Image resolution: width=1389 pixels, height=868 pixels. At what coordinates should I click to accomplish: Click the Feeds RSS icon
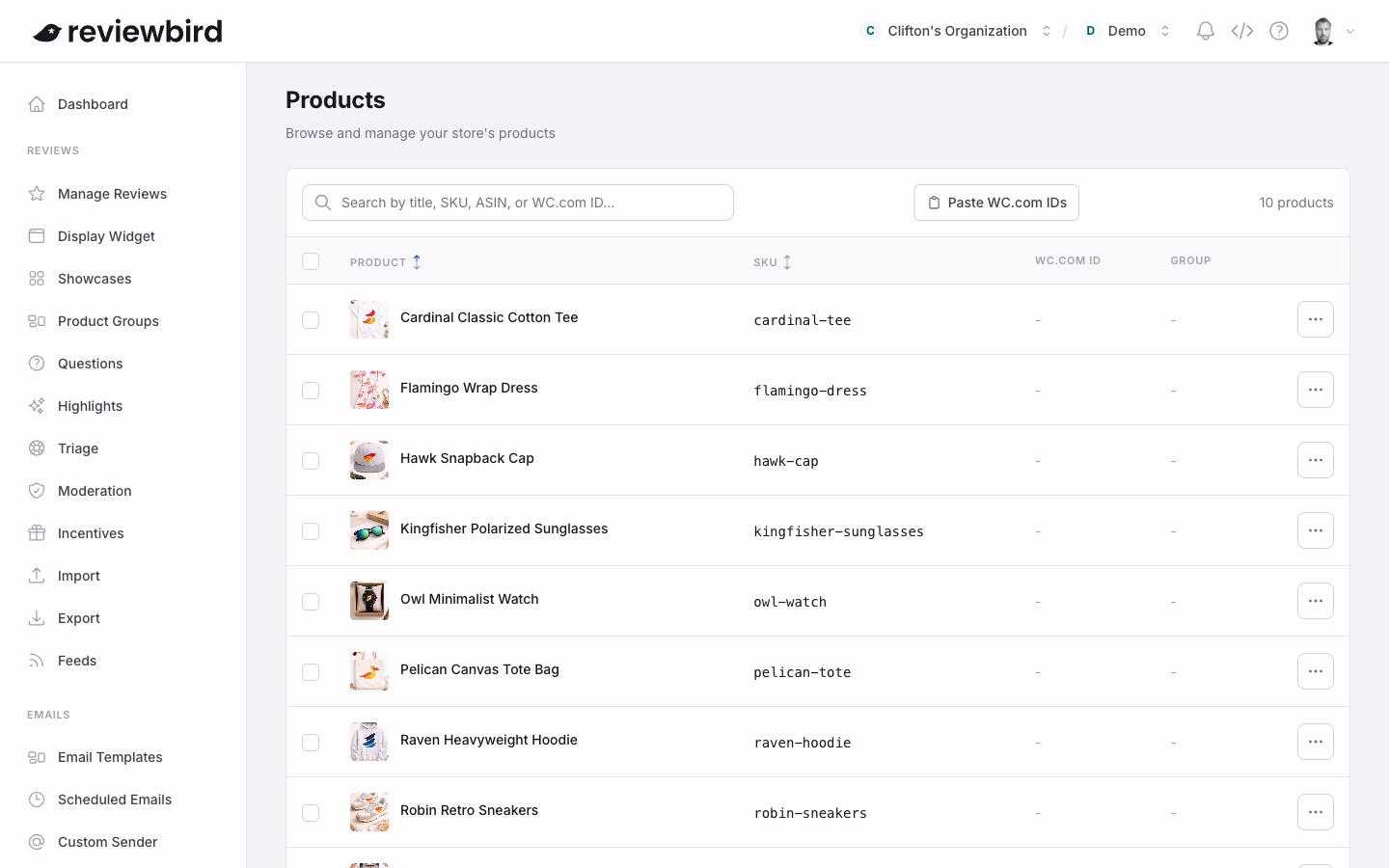click(37, 661)
